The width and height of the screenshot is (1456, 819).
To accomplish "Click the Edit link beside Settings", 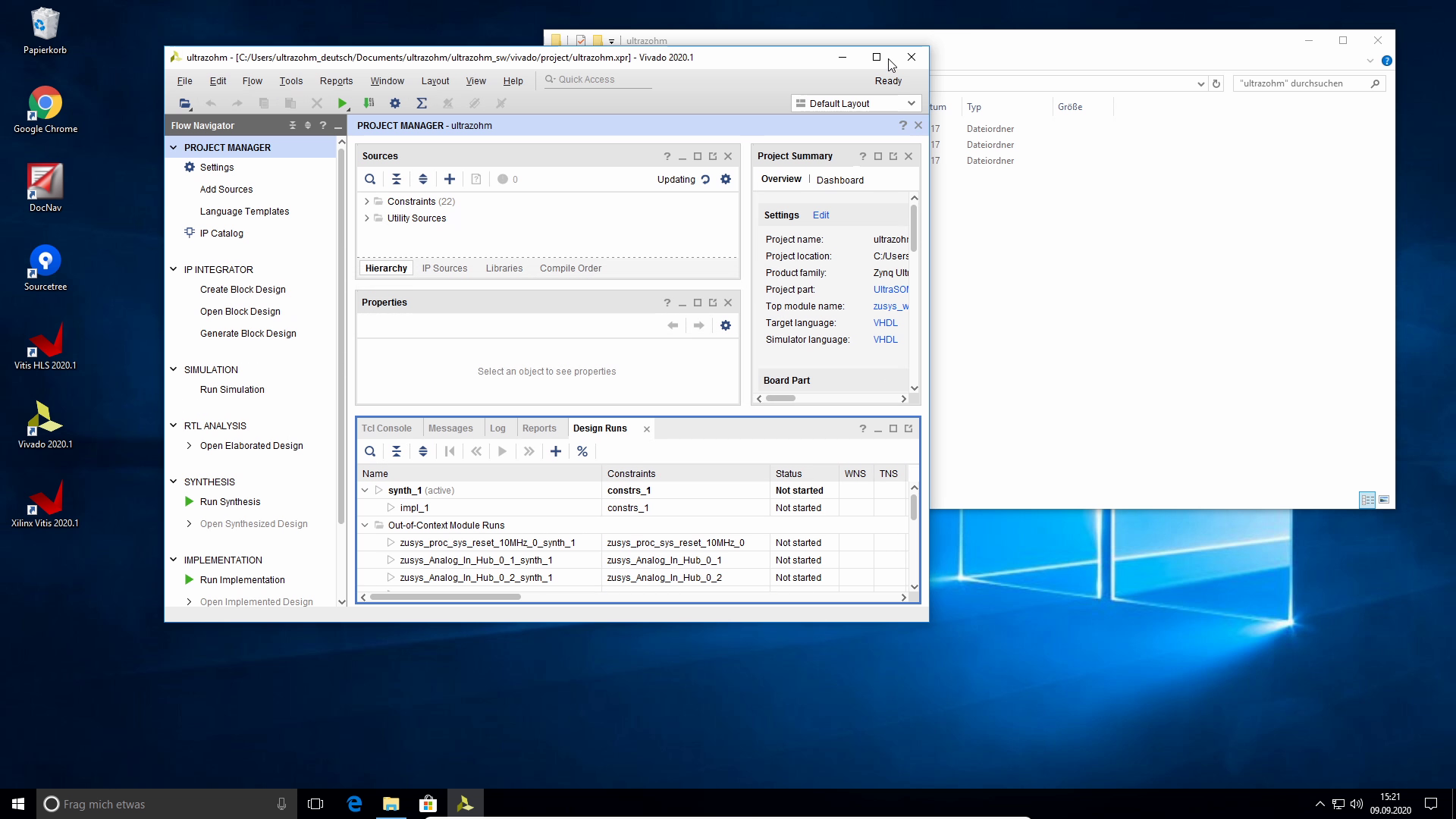I will point(821,215).
